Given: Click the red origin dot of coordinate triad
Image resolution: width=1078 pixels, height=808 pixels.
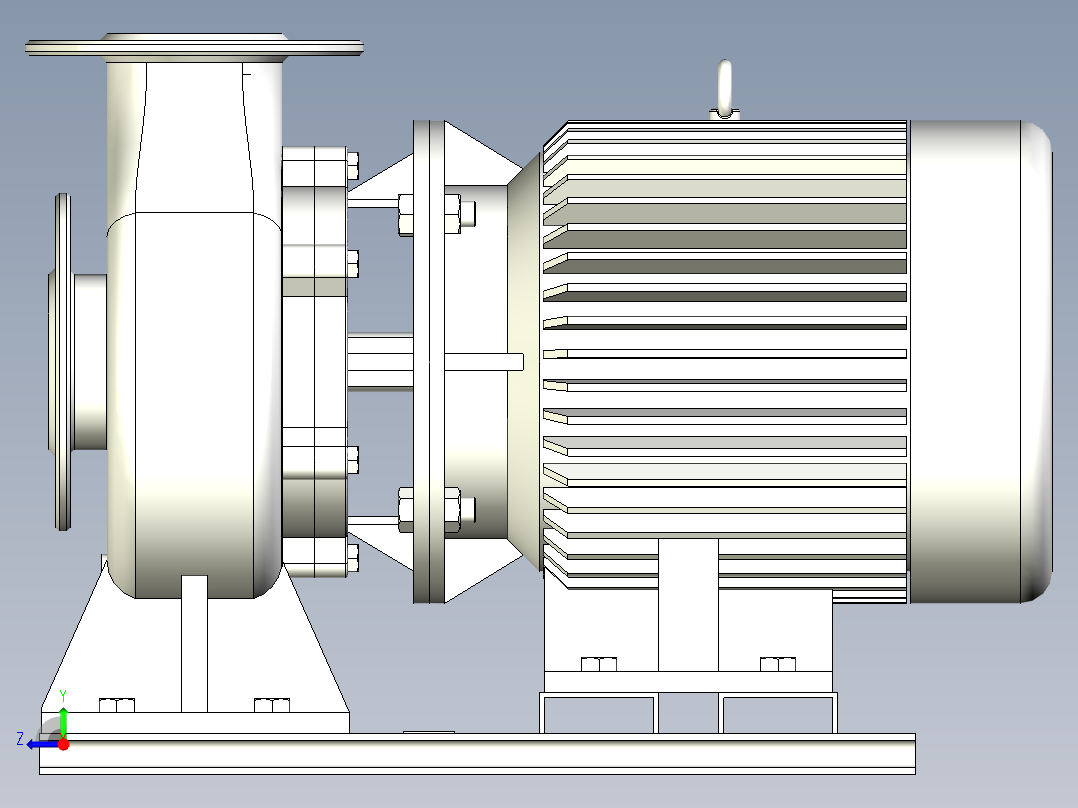Looking at the screenshot, I should 63,744.
